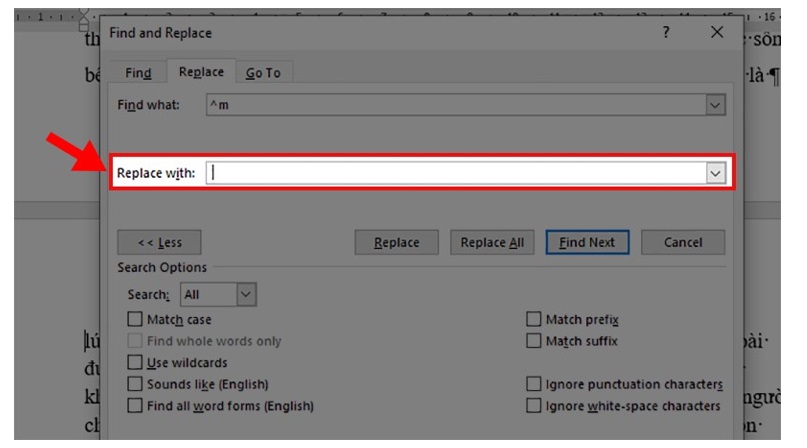Hit the Find Next button
807x448 pixels.
[587, 243]
